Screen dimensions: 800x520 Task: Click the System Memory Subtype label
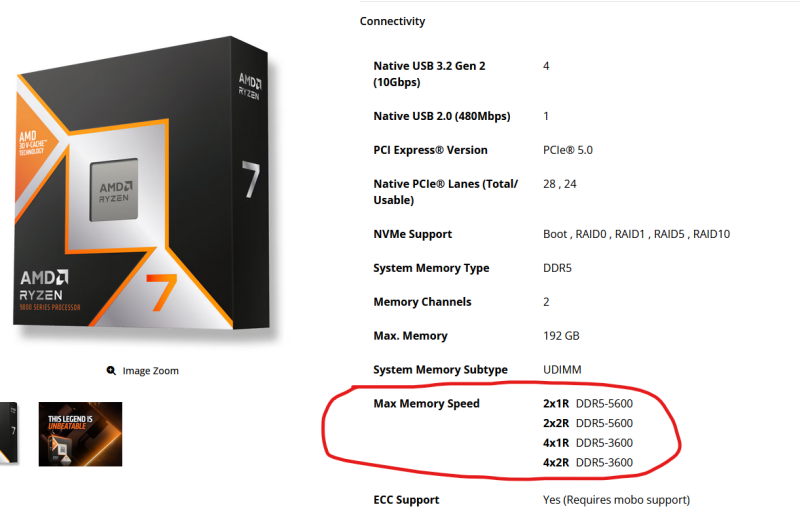[x=440, y=370]
